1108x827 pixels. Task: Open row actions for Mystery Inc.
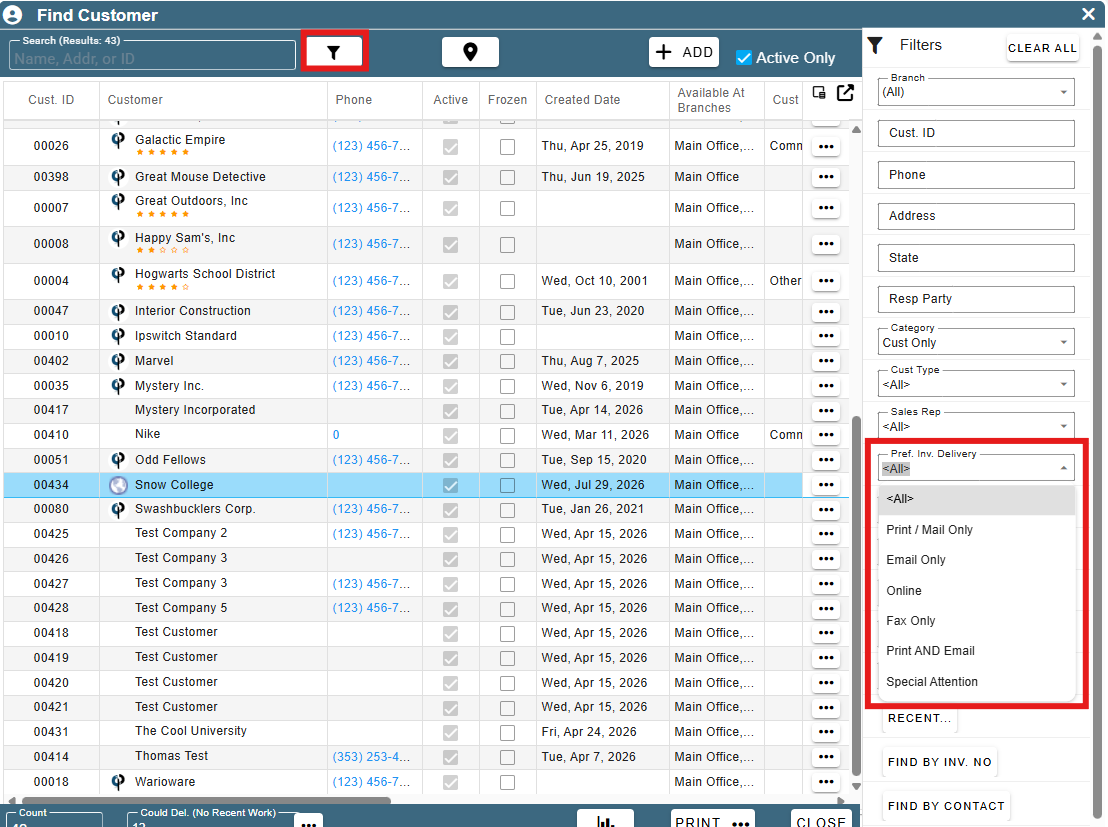click(x=825, y=386)
